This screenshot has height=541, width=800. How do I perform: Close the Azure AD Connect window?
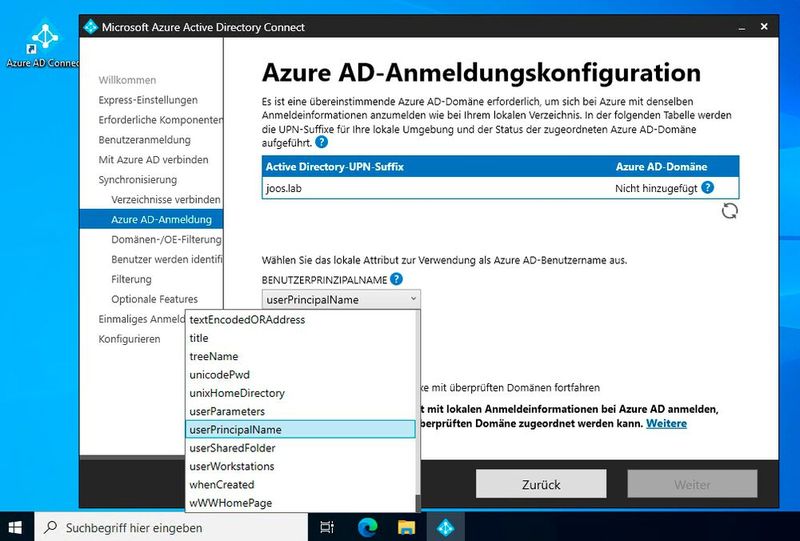pos(764,27)
